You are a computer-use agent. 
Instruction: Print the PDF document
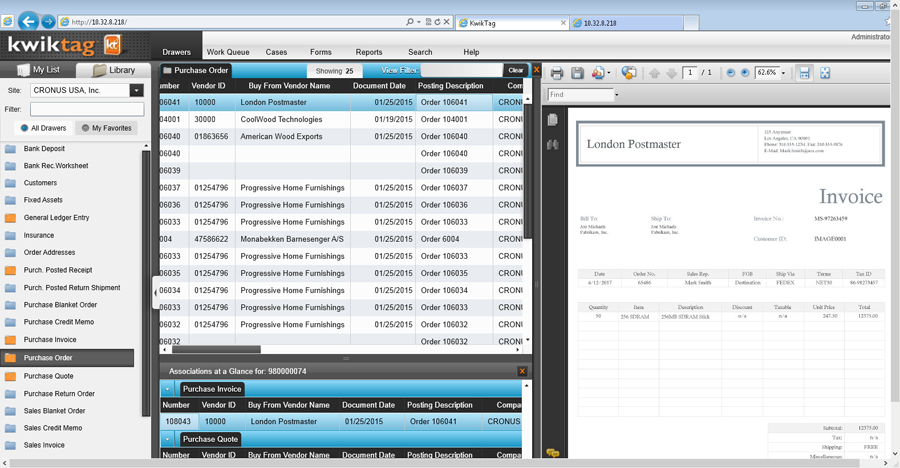(x=557, y=73)
